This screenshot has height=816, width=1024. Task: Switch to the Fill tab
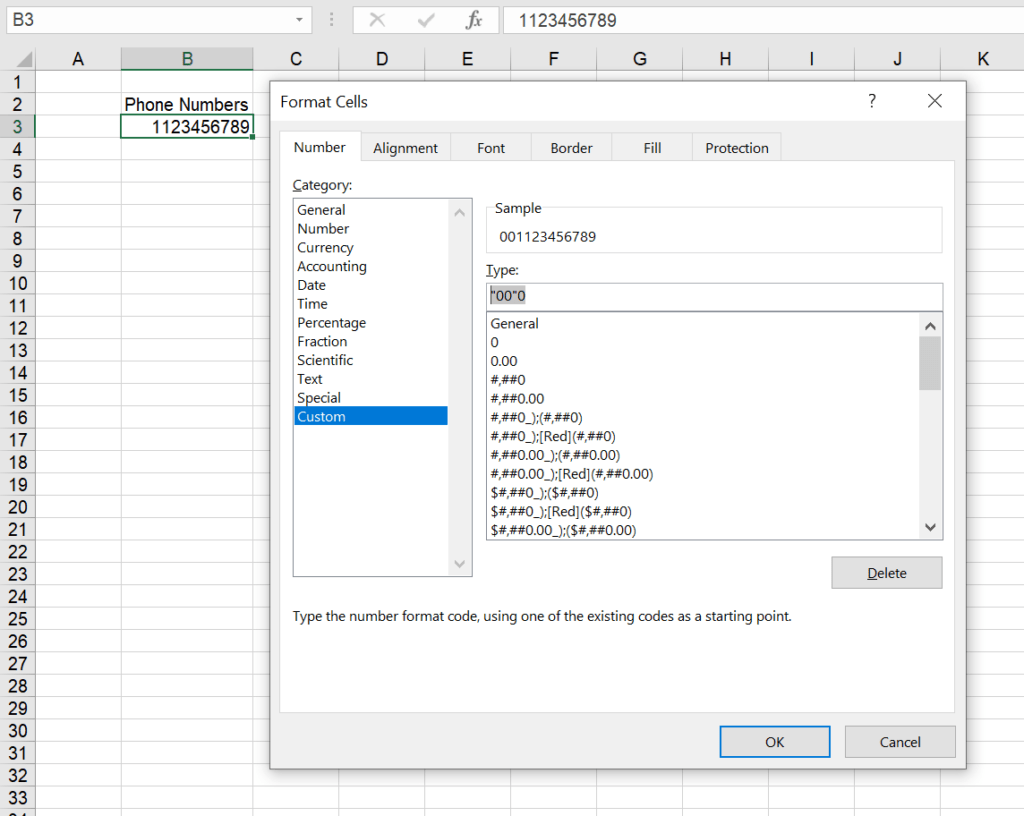click(652, 148)
